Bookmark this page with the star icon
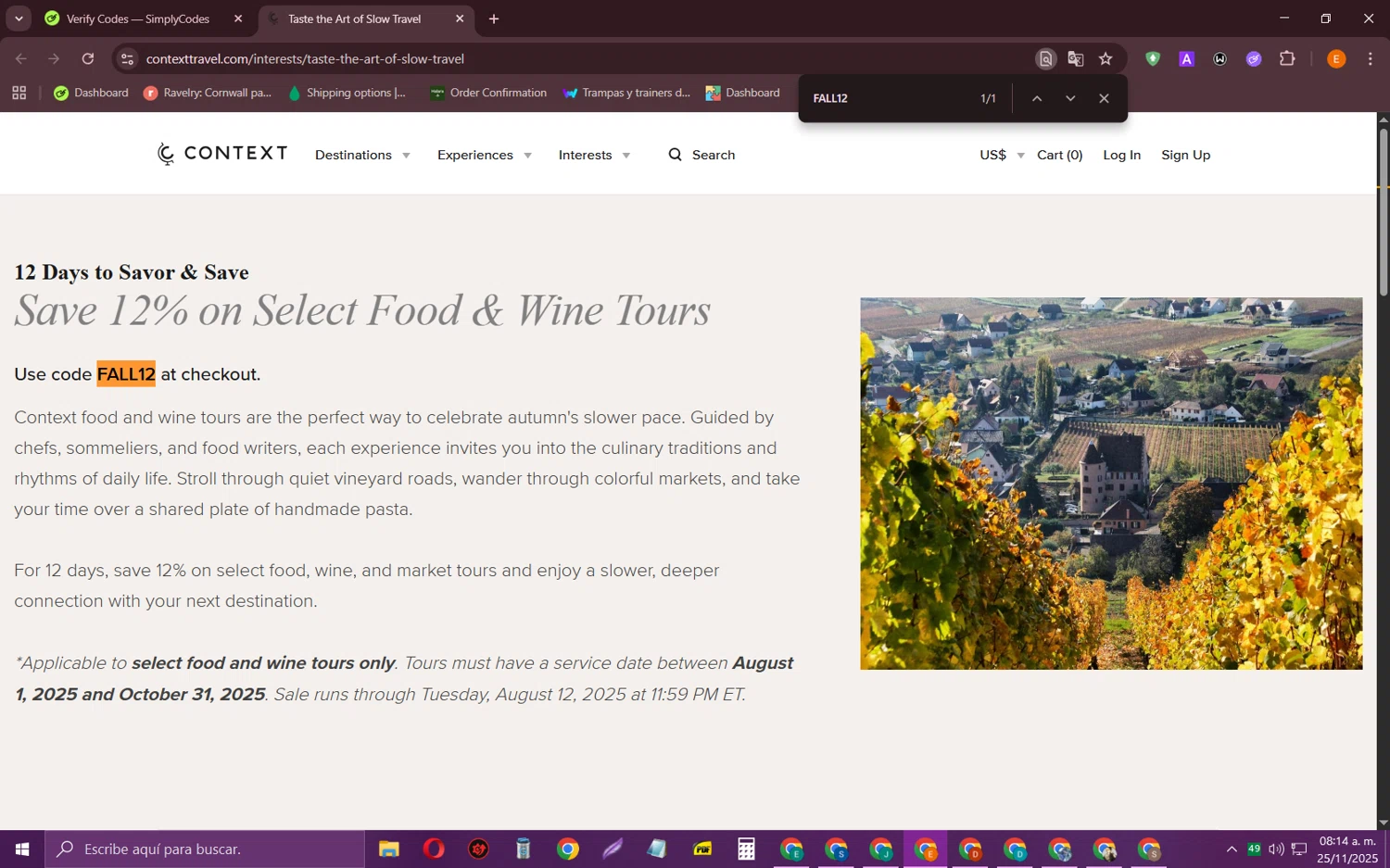 coord(1106,58)
